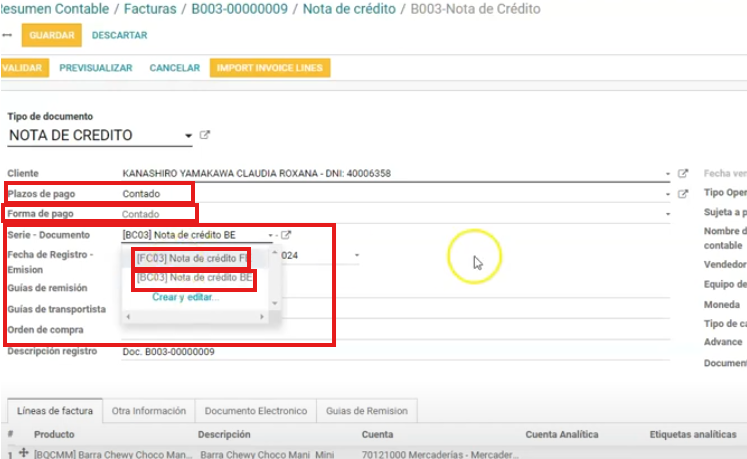
Task: Click the Cuenta Analítica column header
Action: coord(562,435)
